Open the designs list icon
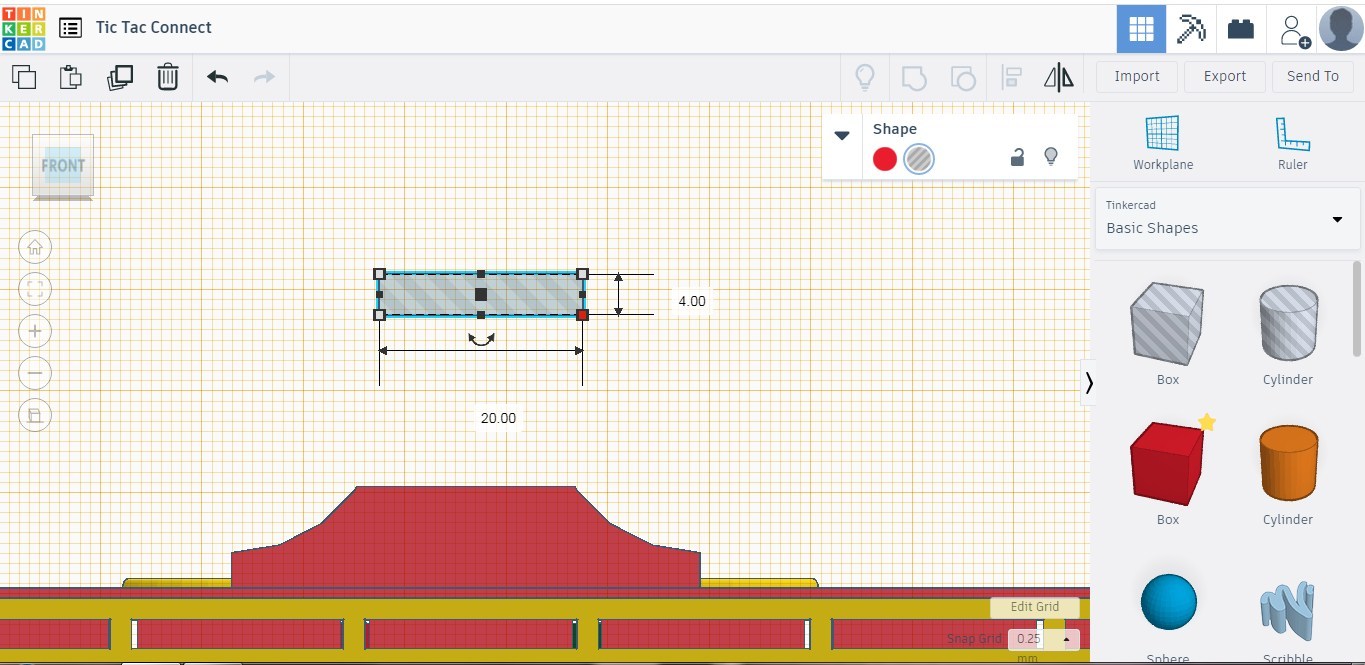The width and height of the screenshot is (1365, 665). [x=70, y=27]
